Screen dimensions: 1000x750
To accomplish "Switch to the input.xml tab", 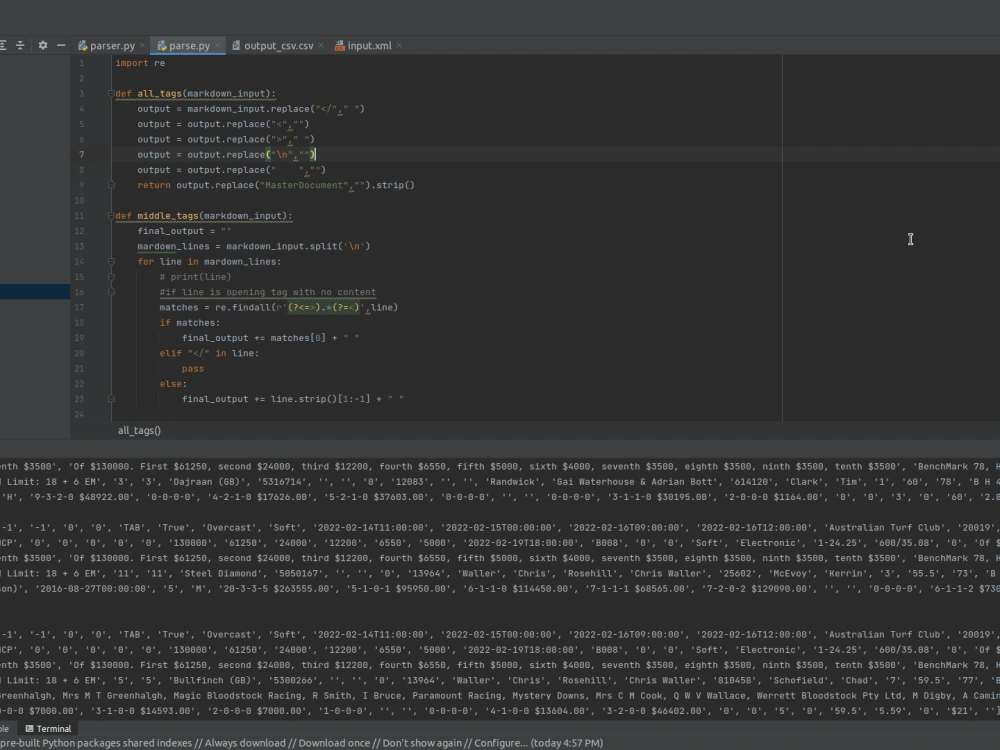I will pos(370,45).
